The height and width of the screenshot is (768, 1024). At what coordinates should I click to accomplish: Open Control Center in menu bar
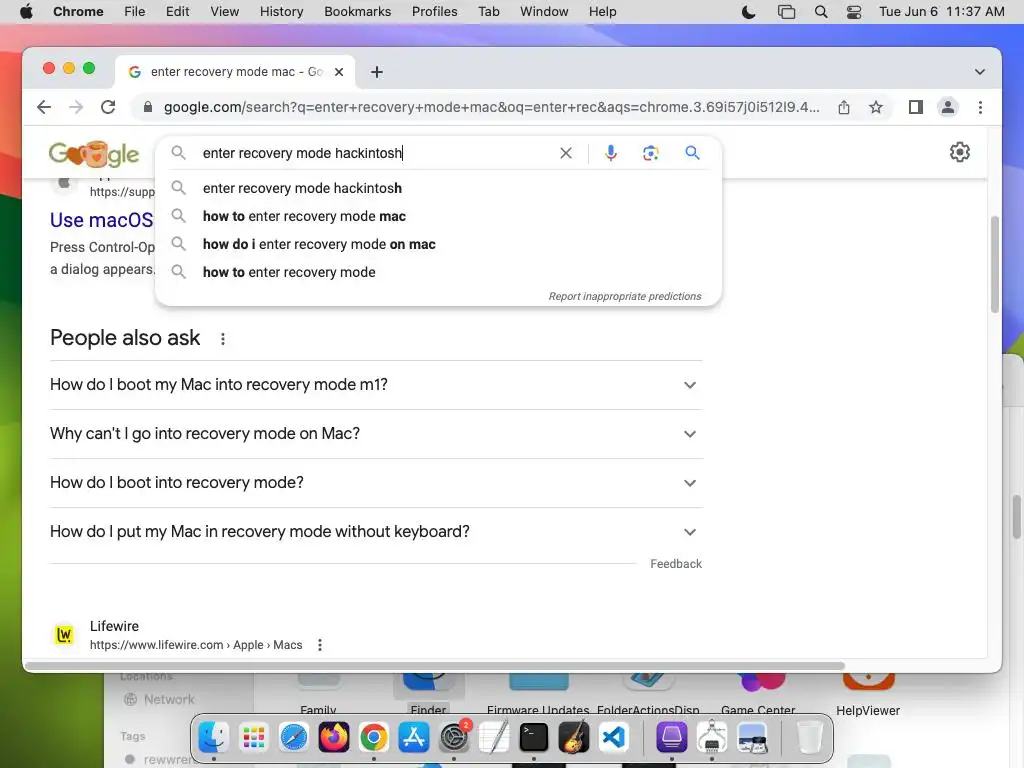point(854,12)
